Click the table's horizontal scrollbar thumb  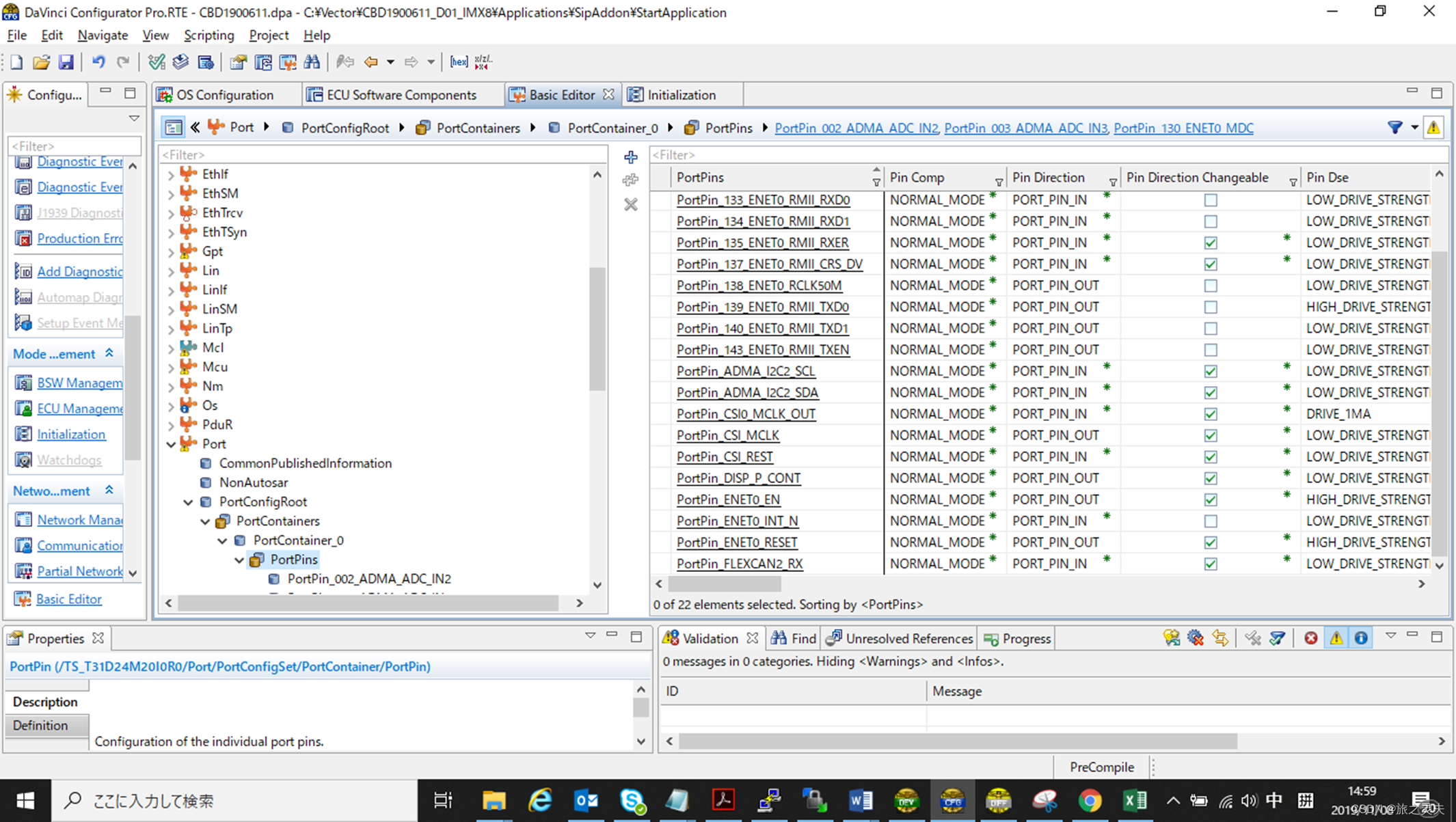tap(725, 584)
